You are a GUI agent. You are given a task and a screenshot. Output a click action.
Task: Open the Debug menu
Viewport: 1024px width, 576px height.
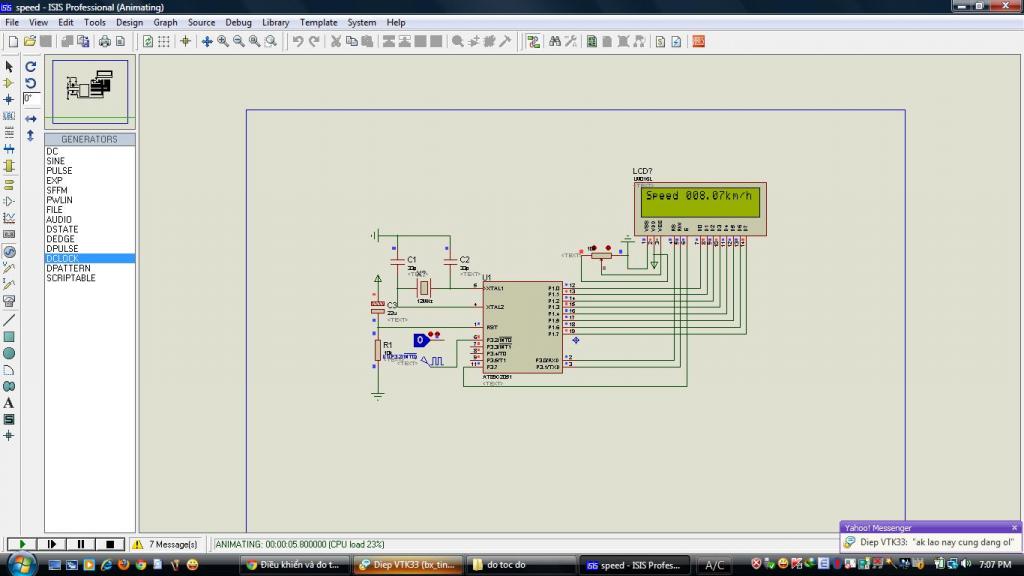pyautogui.click(x=238, y=22)
